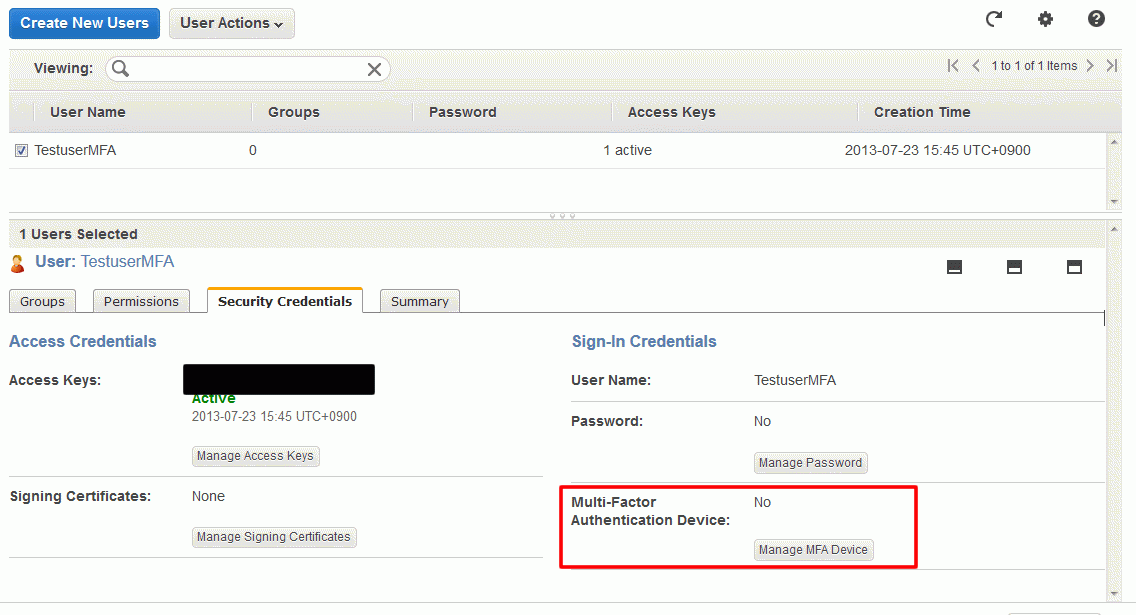Click details pane scrollbar up arrow
The image size is (1136, 615).
[x=1114, y=230]
